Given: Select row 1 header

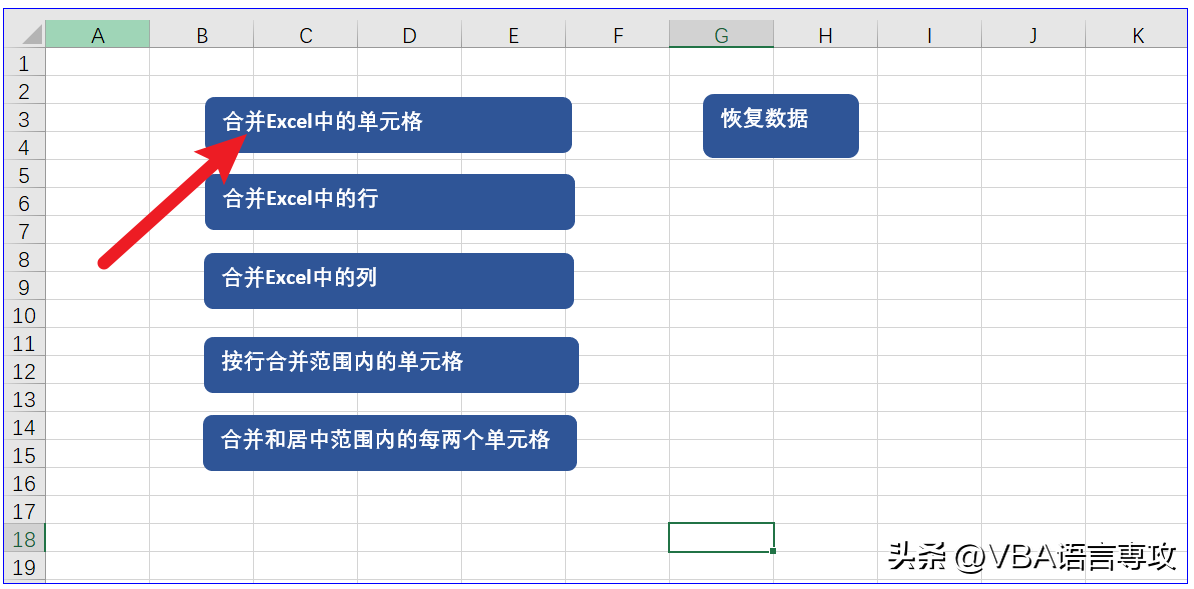Looking at the screenshot, I should [25, 62].
